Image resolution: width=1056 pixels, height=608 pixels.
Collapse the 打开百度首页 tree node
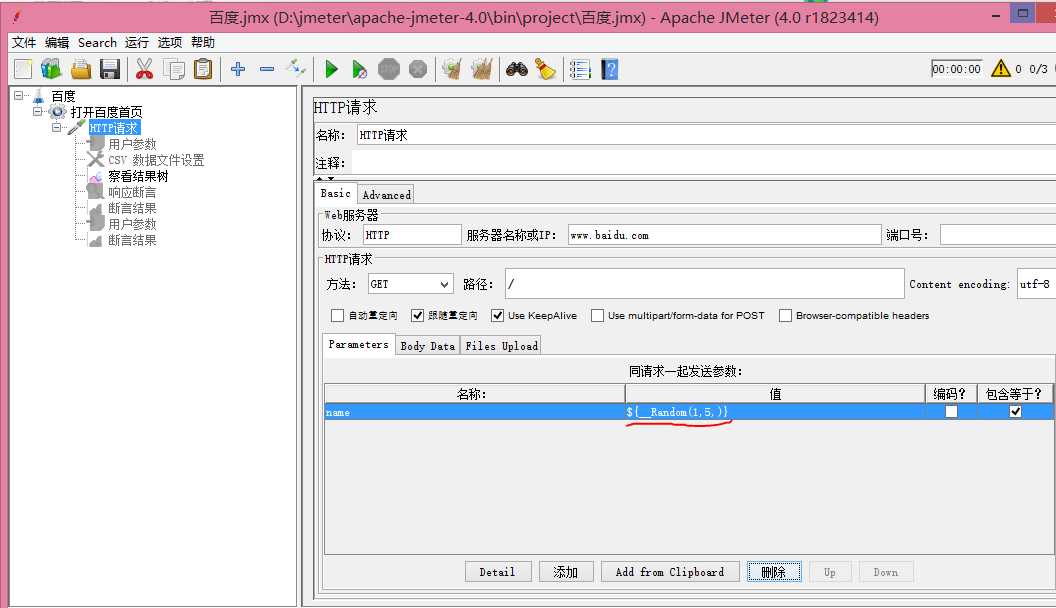pyautogui.click(x=38, y=112)
